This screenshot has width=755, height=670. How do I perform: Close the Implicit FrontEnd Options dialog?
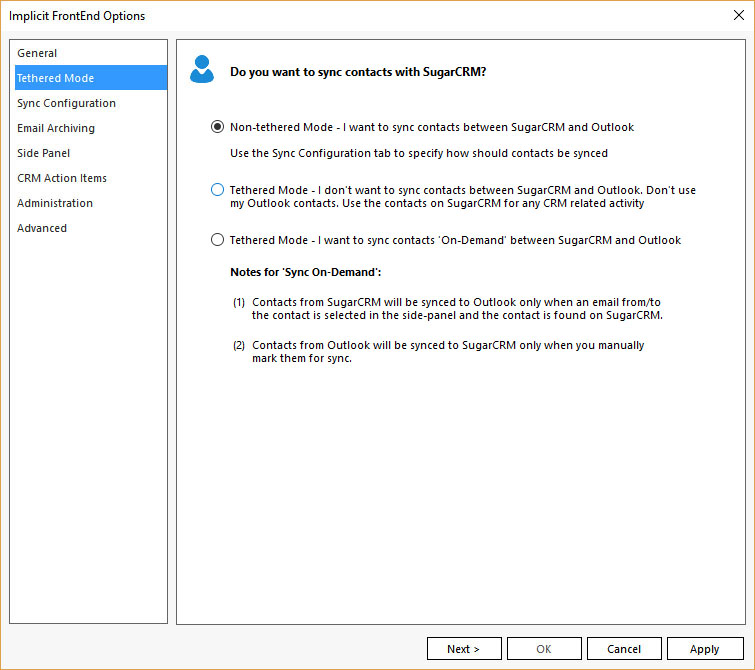tap(738, 15)
